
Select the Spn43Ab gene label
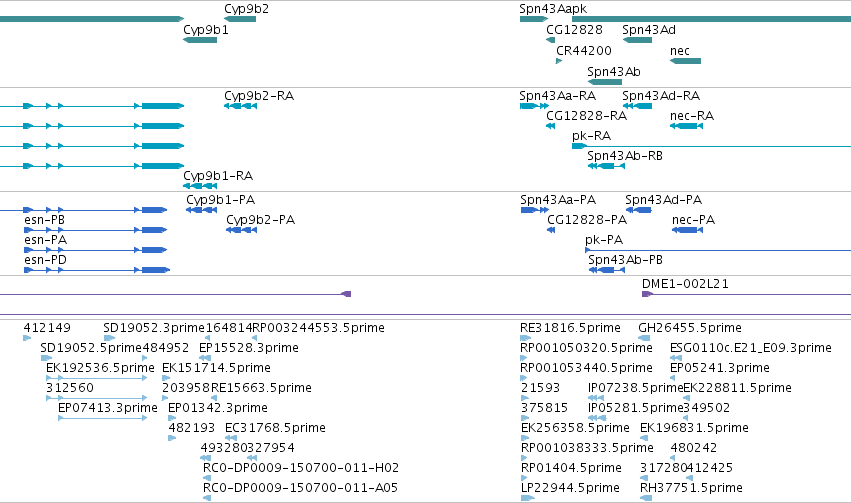pyautogui.click(x=614, y=72)
